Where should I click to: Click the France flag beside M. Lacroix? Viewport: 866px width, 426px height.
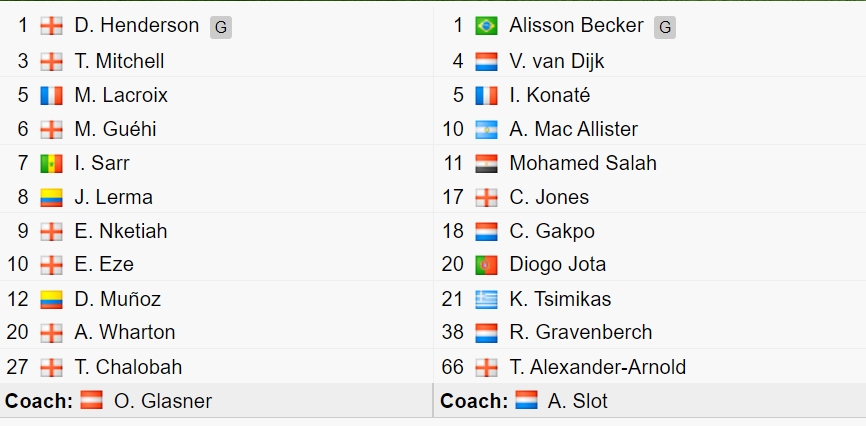(x=51, y=96)
